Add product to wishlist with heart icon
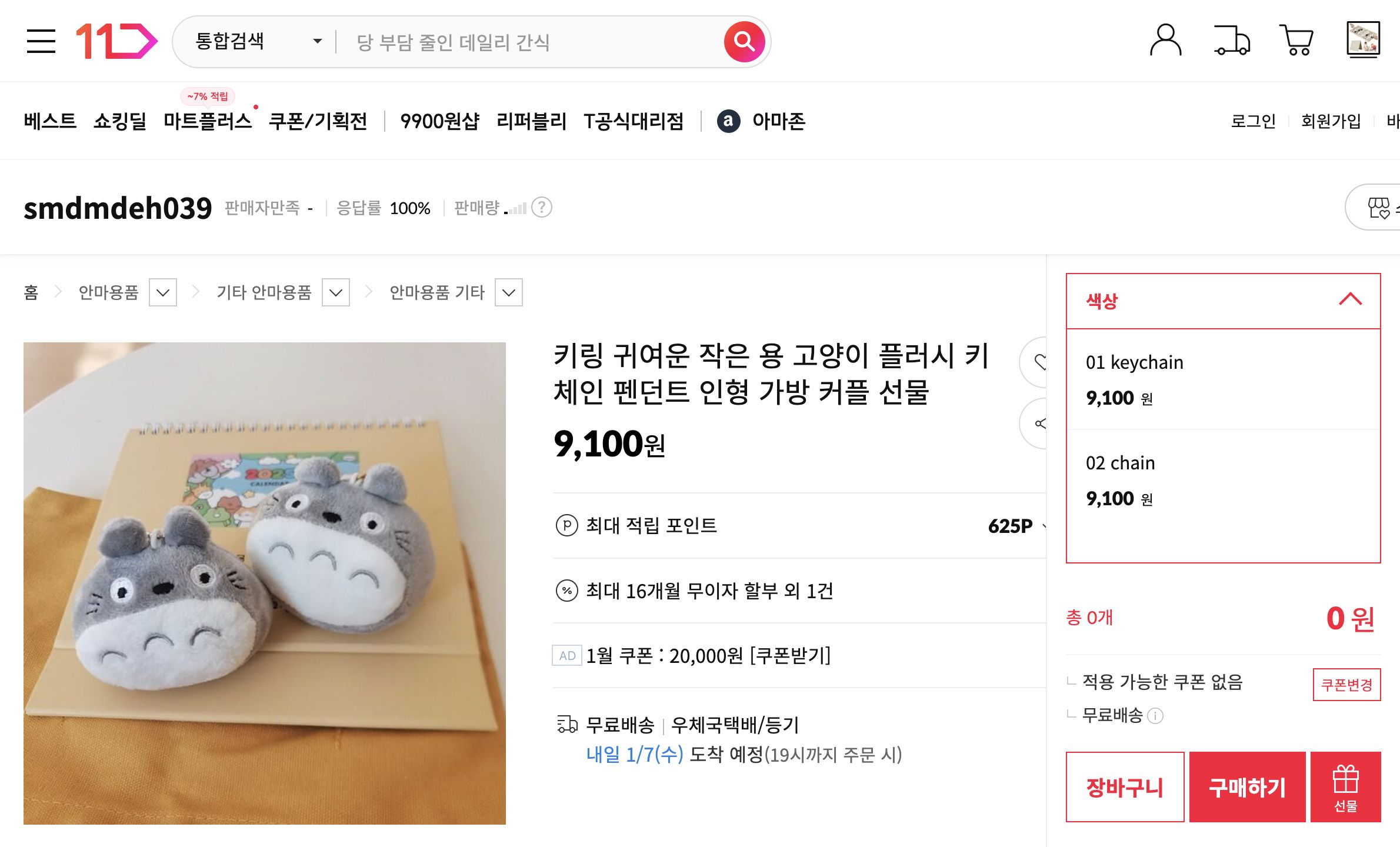 coord(1041,364)
